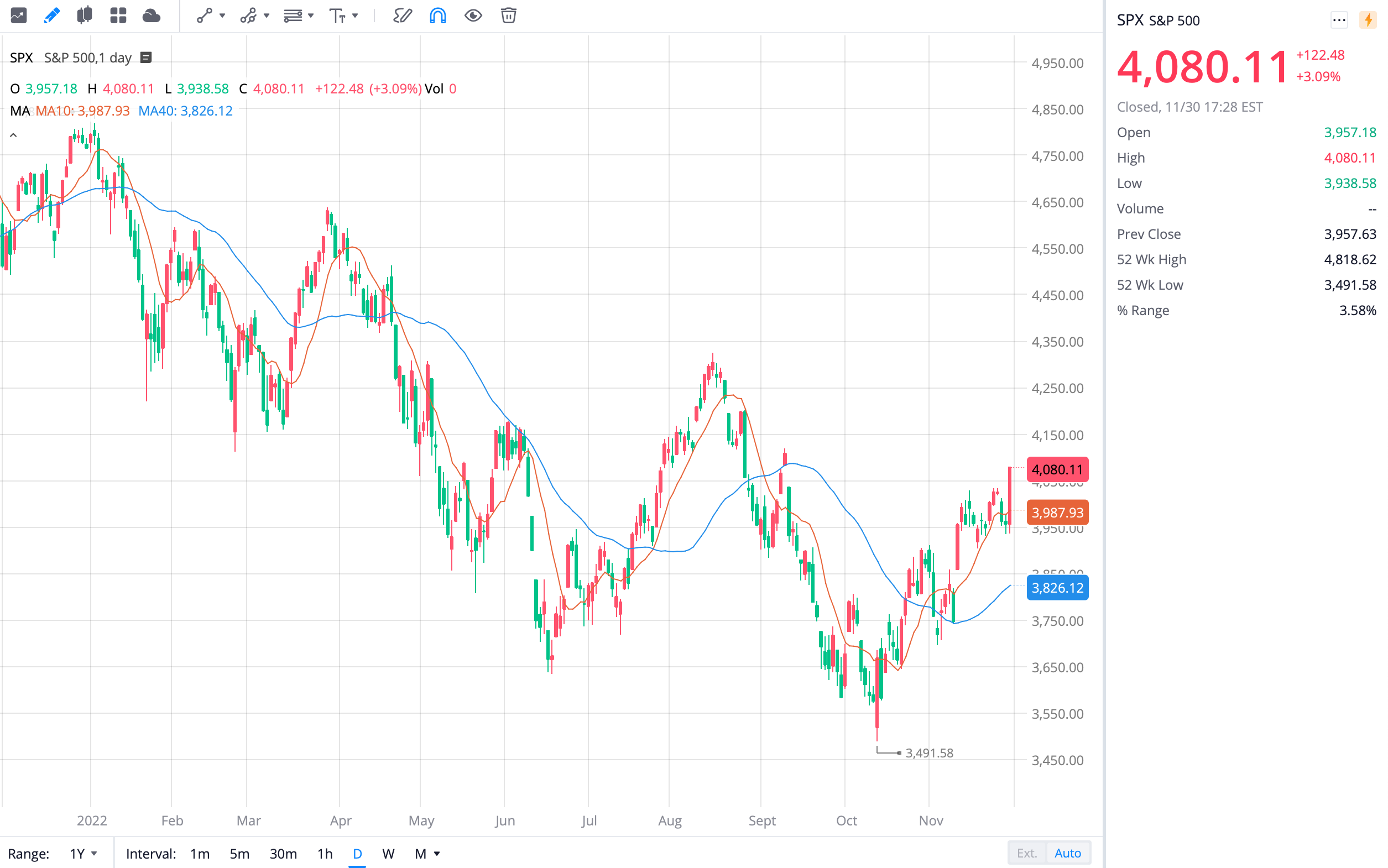Click the multi-chart layout grid icon
1388x868 pixels.
coord(118,15)
